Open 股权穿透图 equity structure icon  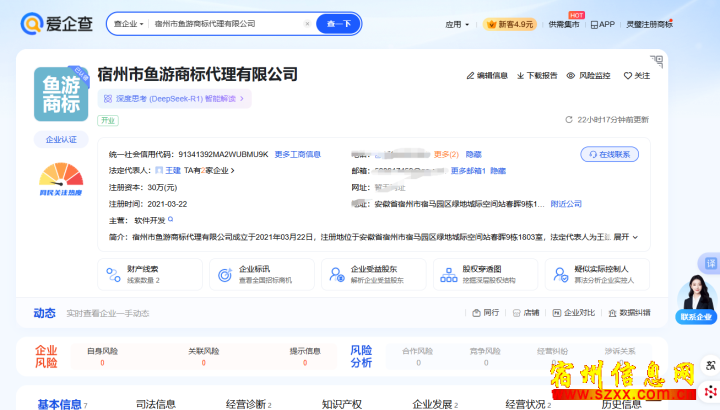(x=448, y=274)
